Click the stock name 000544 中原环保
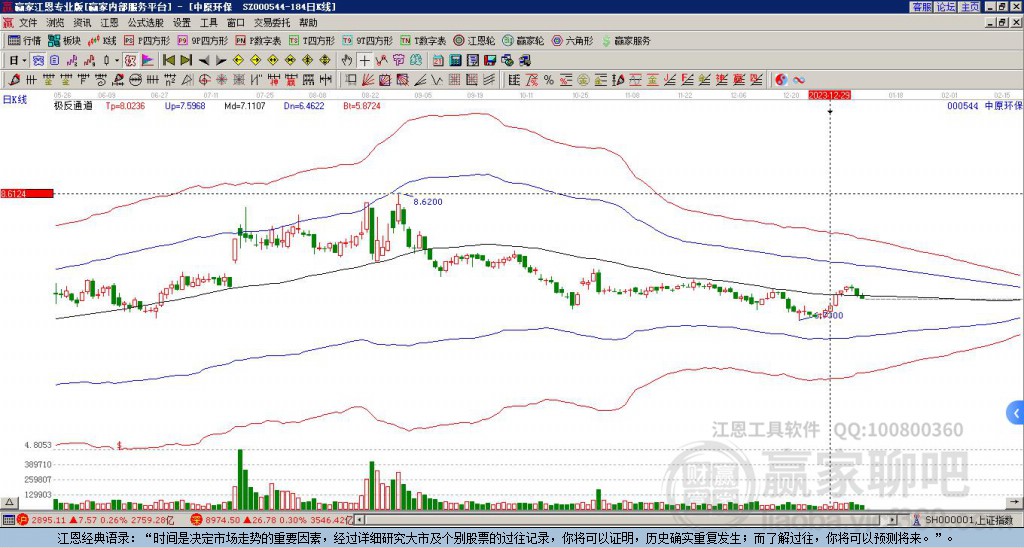The height and width of the screenshot is (548, 1024). (984, 106)
